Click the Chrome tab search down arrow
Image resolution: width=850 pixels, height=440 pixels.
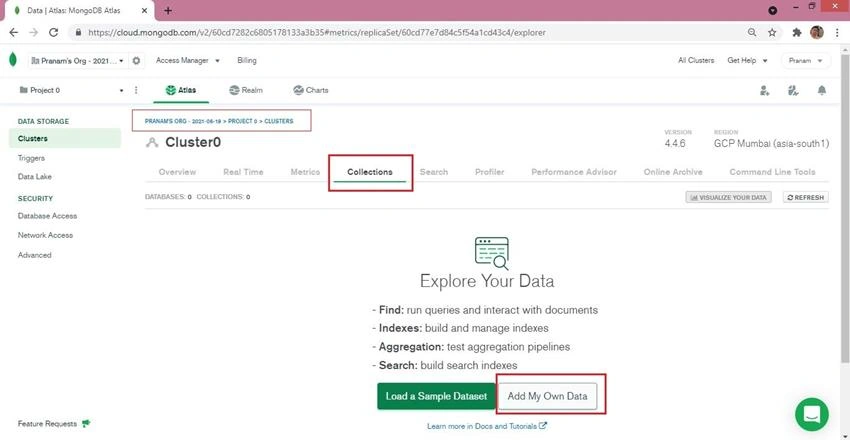pos(772,11)
